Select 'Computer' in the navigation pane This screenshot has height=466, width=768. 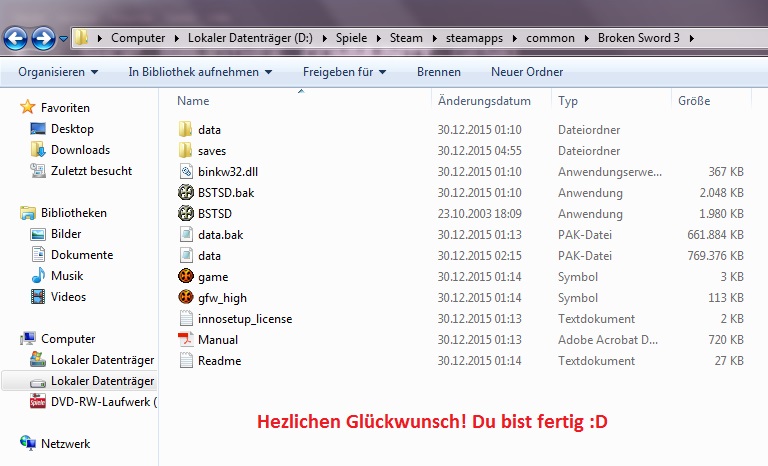[x=68, y=339]
